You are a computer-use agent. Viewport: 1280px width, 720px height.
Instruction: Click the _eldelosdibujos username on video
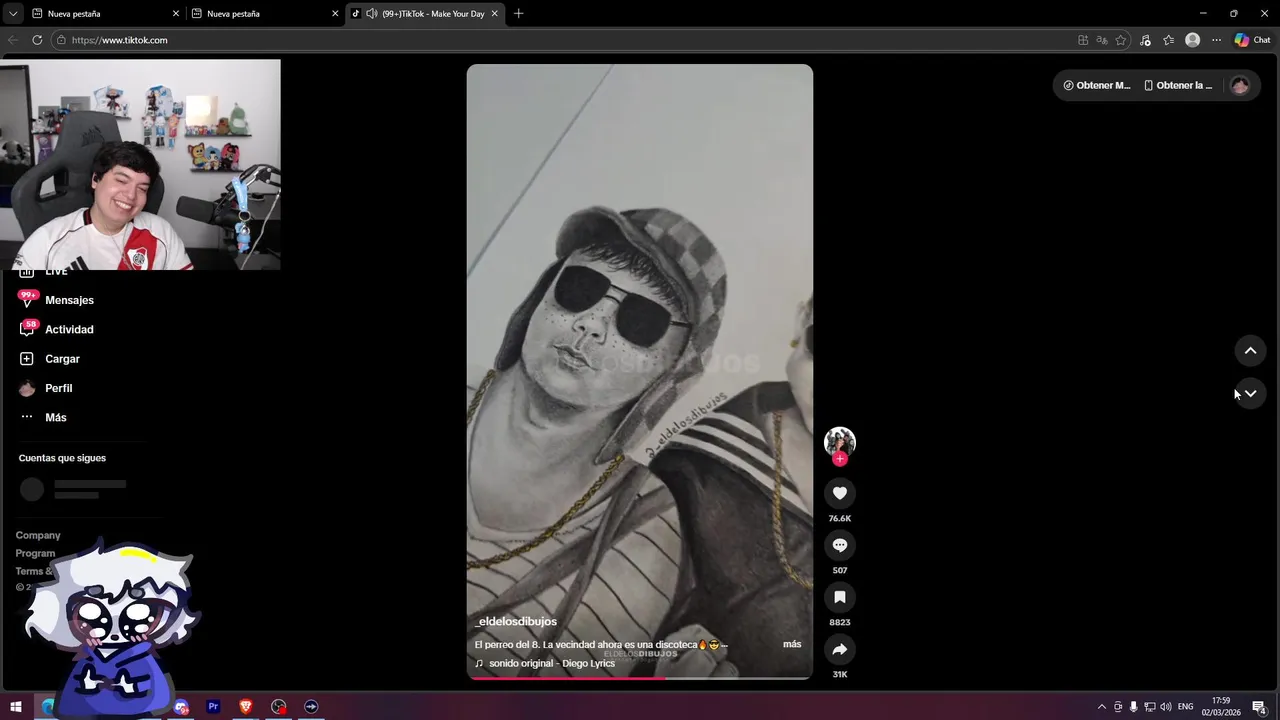click(x=516, y=622)
